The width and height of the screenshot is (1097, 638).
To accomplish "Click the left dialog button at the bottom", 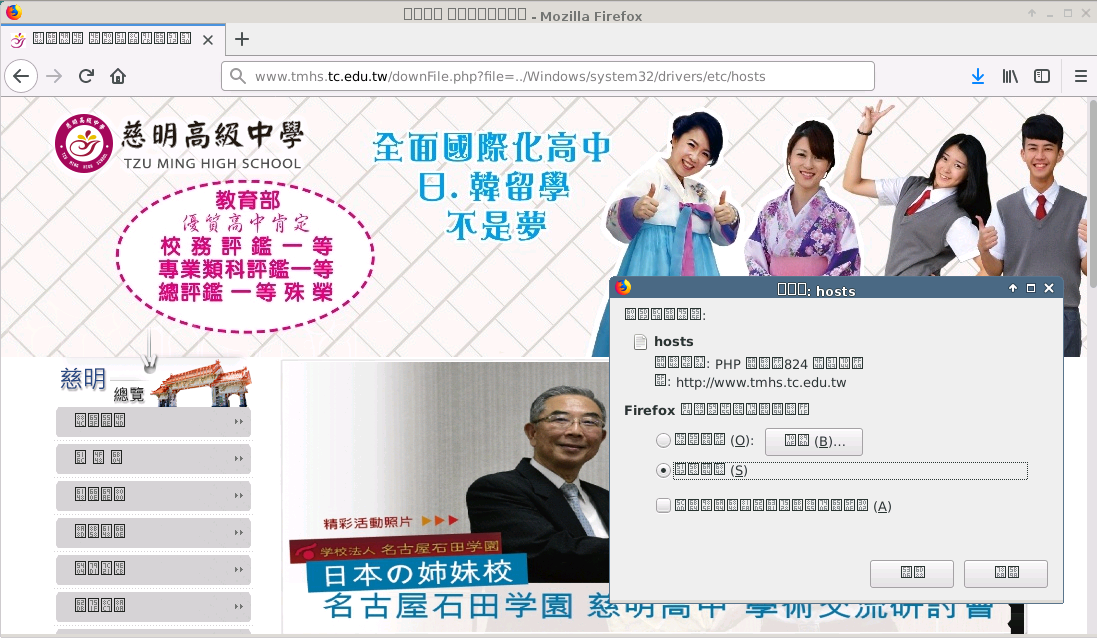I will [912, 574].
